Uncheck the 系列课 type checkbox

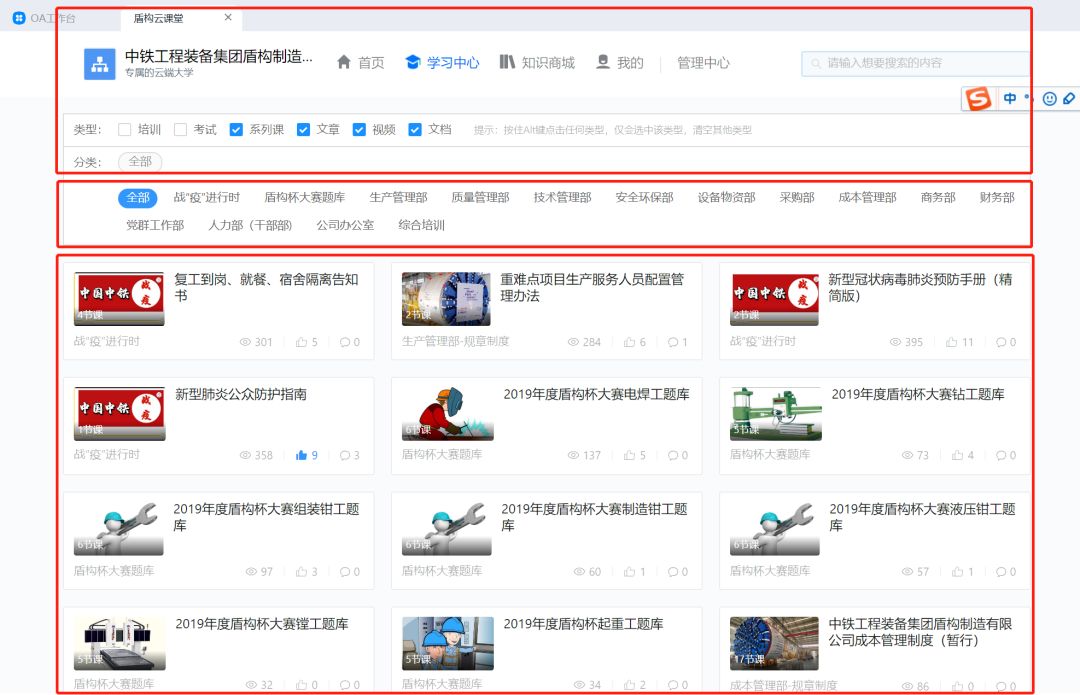pyautogui.click(x=236, y=129)
